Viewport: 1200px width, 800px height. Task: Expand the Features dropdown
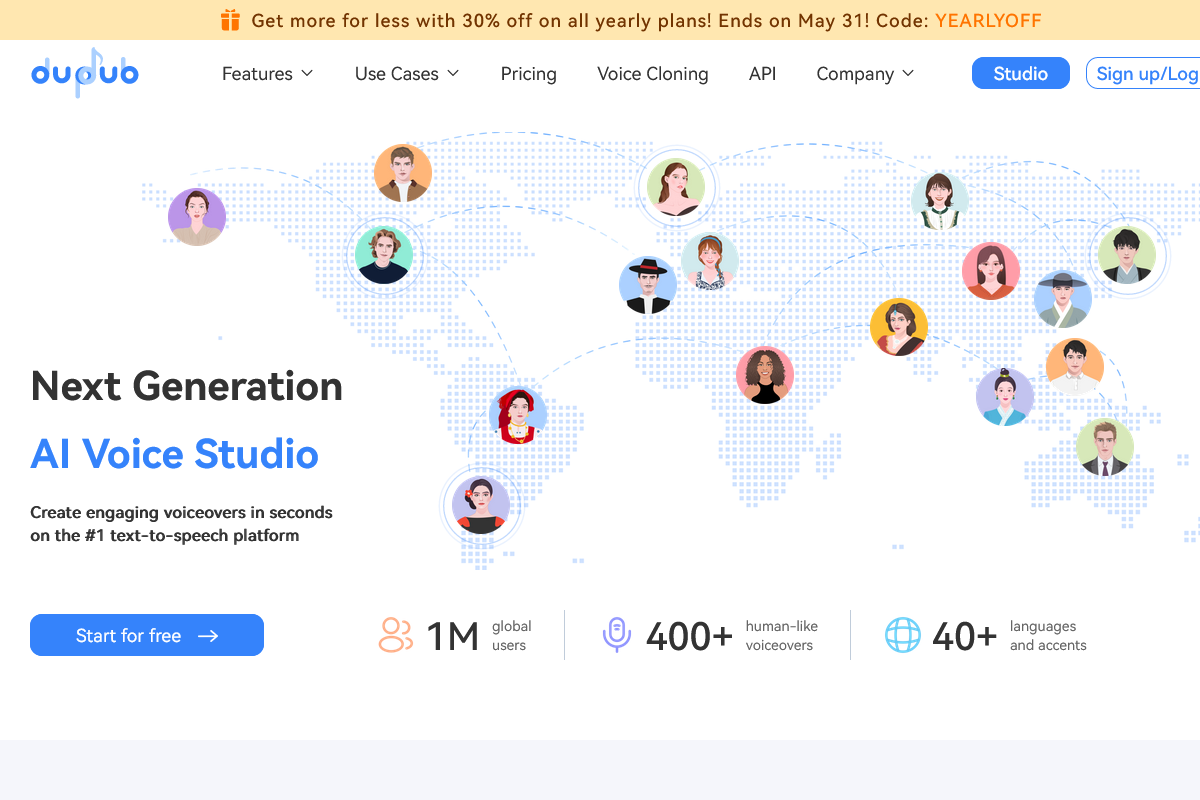[267, 73]
